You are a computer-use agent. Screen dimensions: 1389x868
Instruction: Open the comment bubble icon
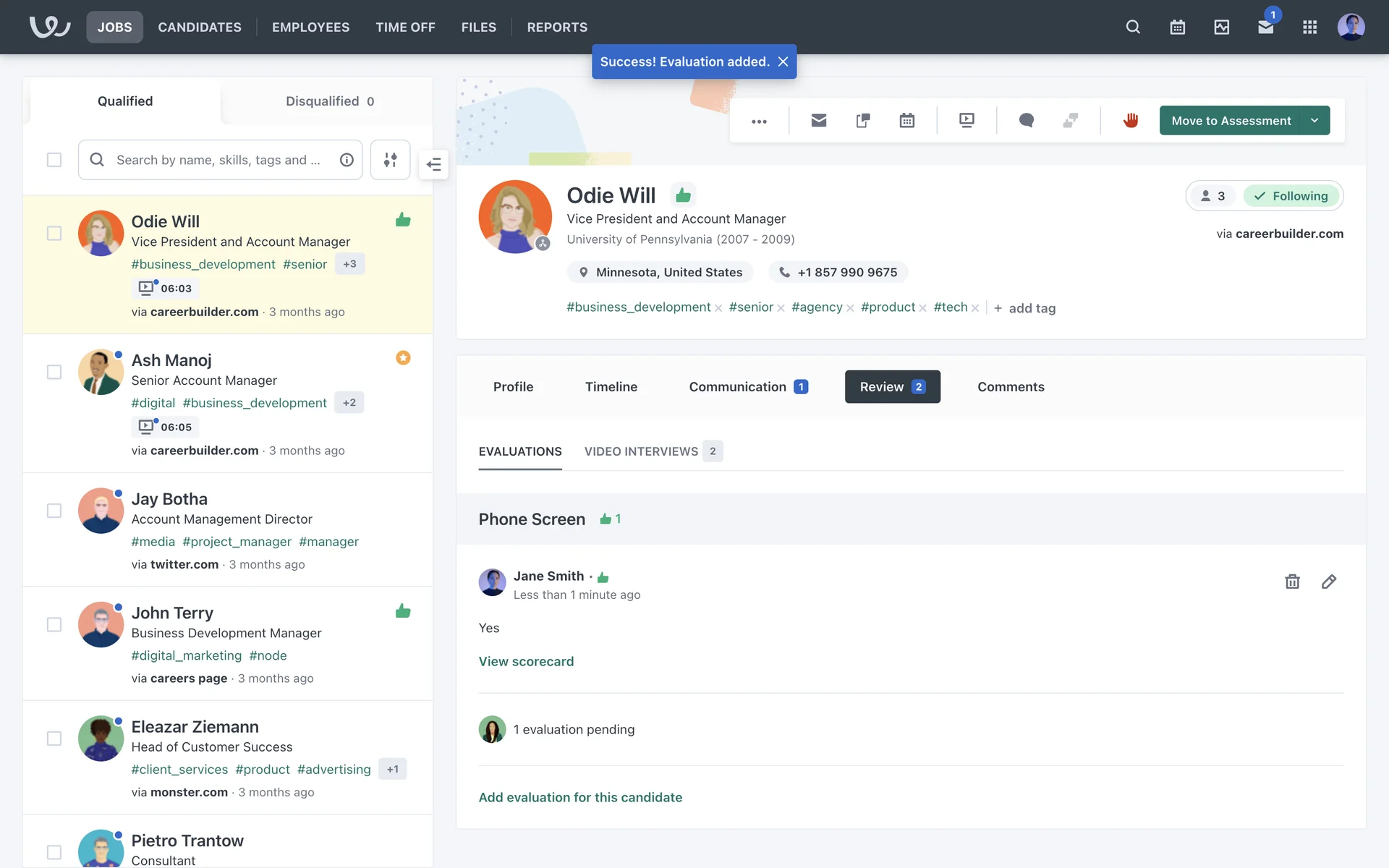[1026, 120]
